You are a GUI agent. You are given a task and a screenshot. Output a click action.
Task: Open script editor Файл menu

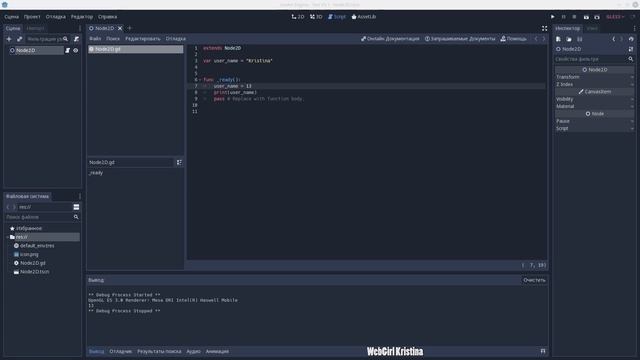[x=95, y=39]
